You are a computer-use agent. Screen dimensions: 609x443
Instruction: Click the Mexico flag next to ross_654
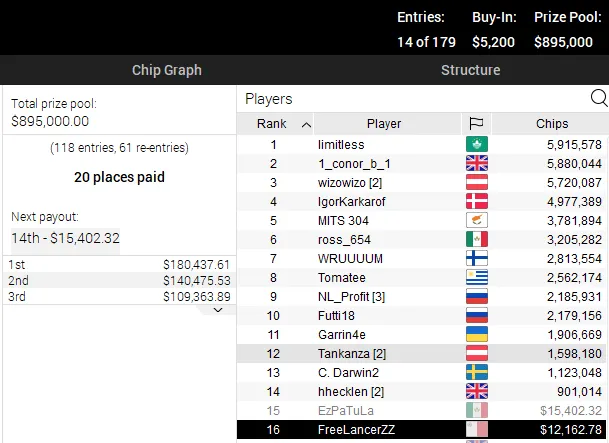pyautogui.click(x=476, y=239)
